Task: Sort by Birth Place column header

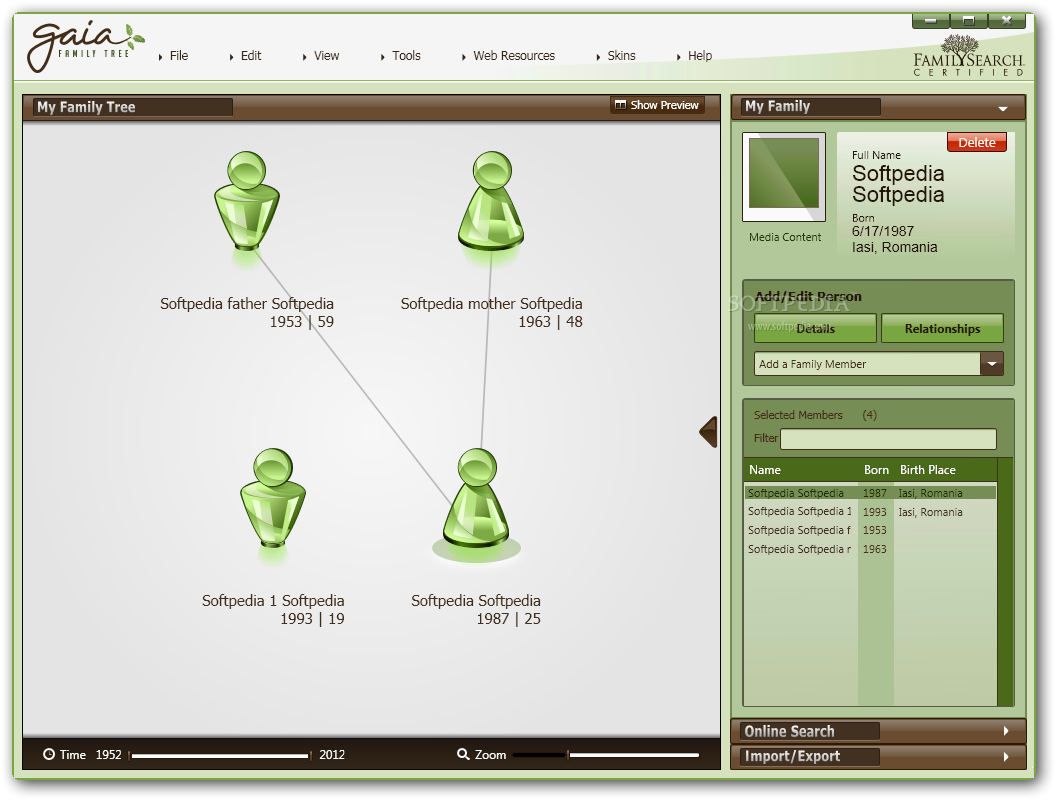Action: [x=927, y=470]
